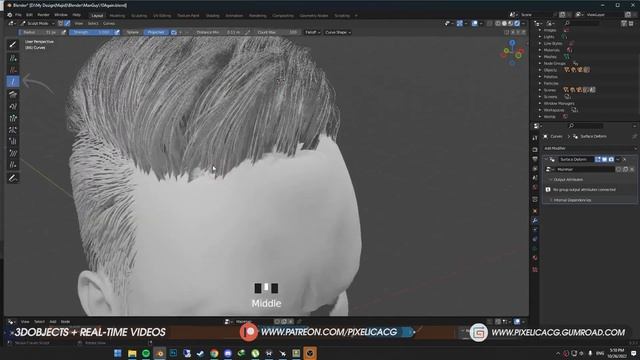Open the File menu
This screenshot has width=640, height=360.
click(x=18, y=15)
